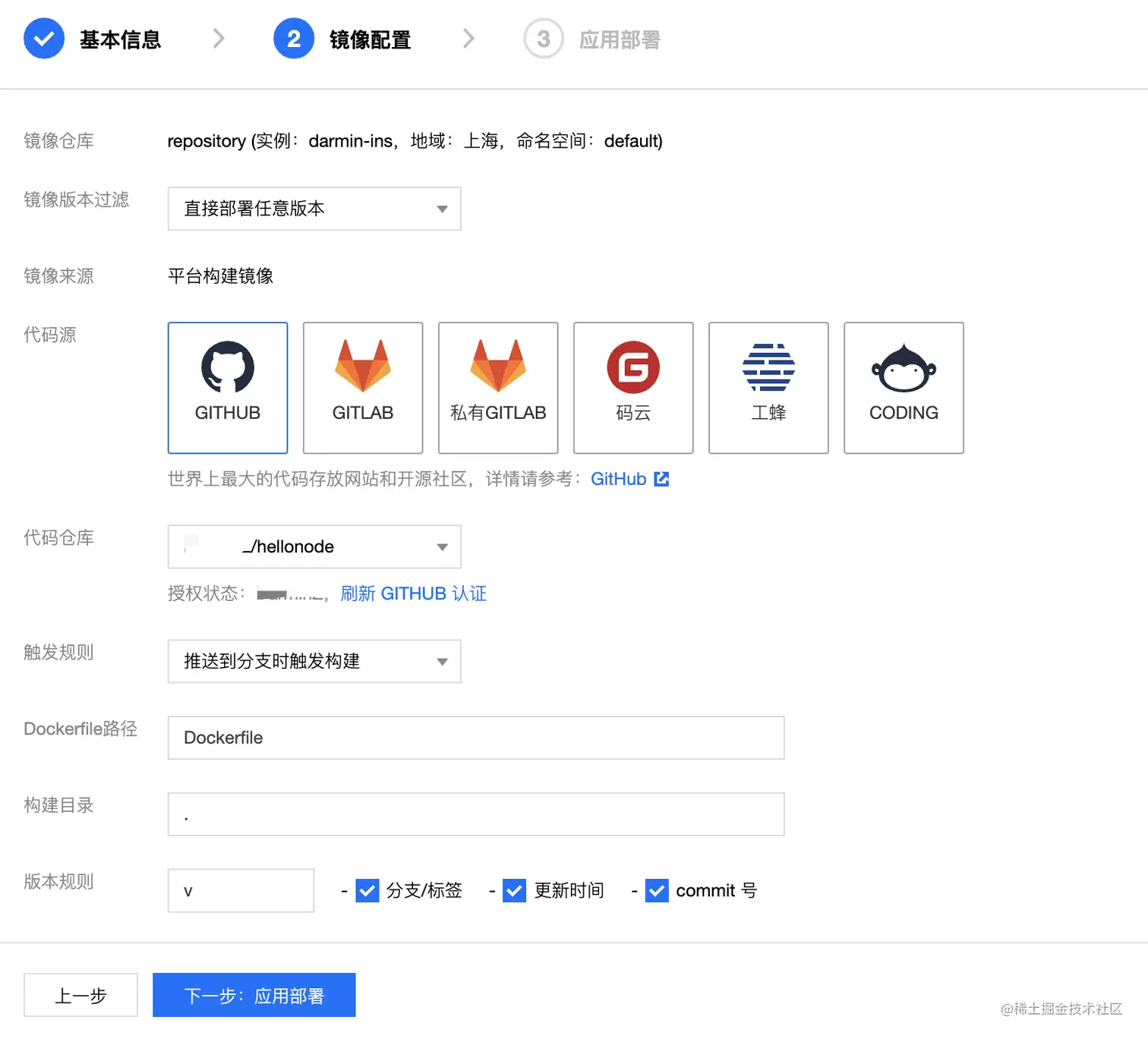Disable the commit 号 checkbox
The width and height of the screenshot is (1148, 1042).
(657, 890)
